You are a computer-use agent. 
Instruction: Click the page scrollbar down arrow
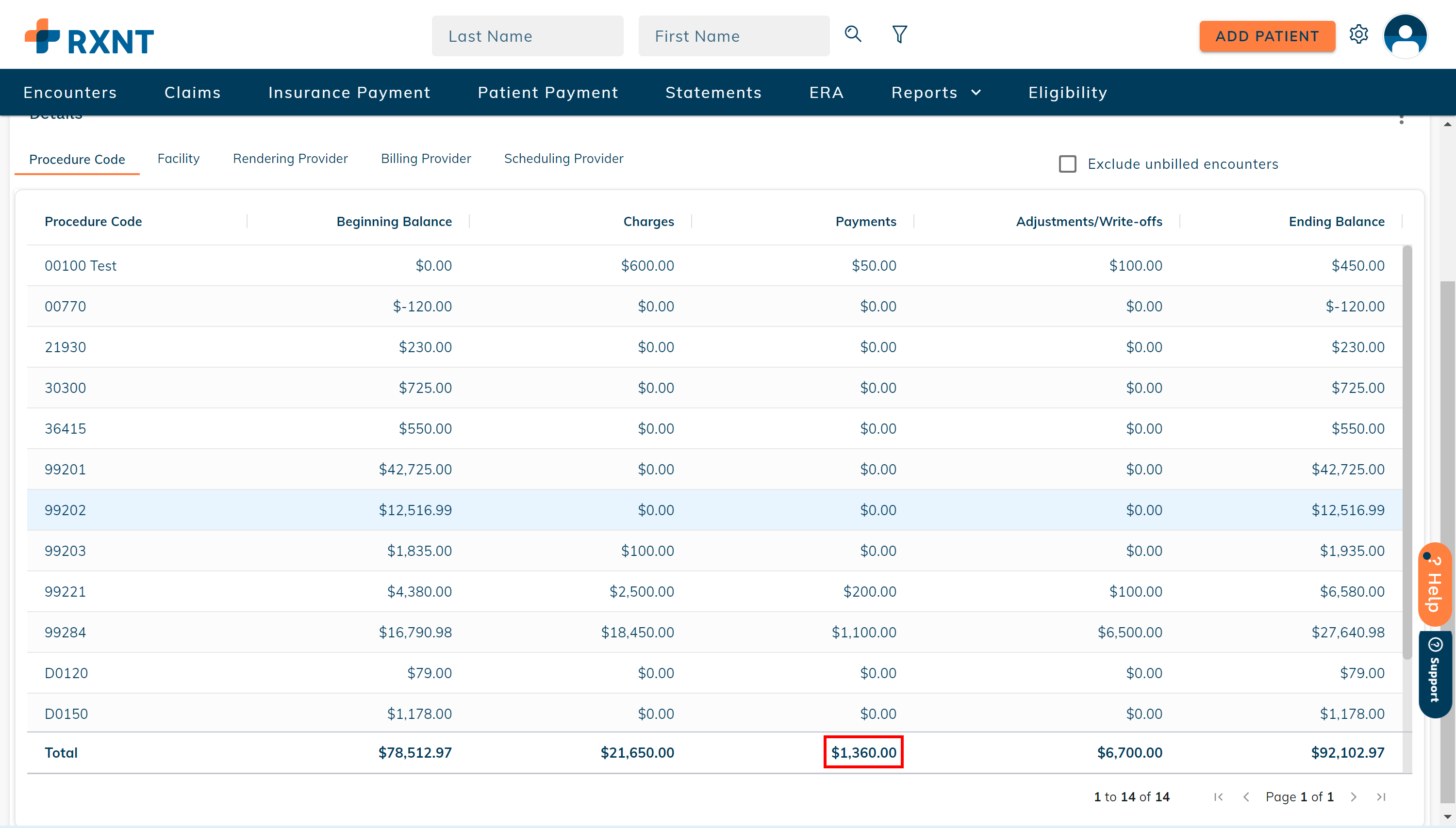click(1447, 817)
